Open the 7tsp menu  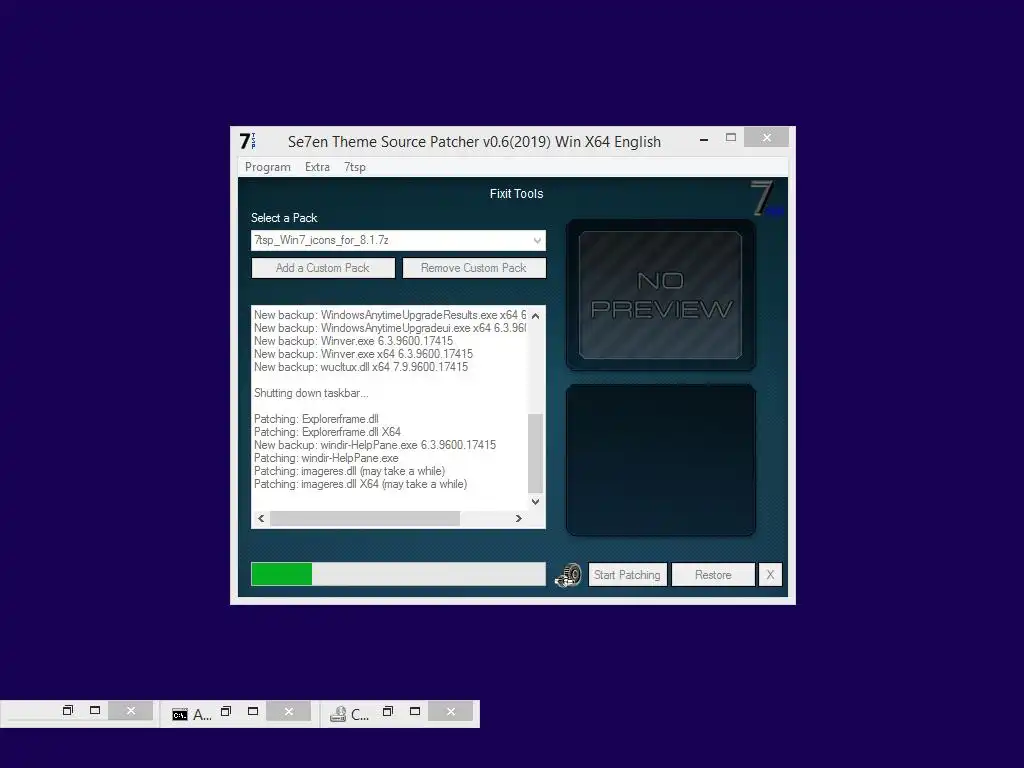(x=355, y=167)
